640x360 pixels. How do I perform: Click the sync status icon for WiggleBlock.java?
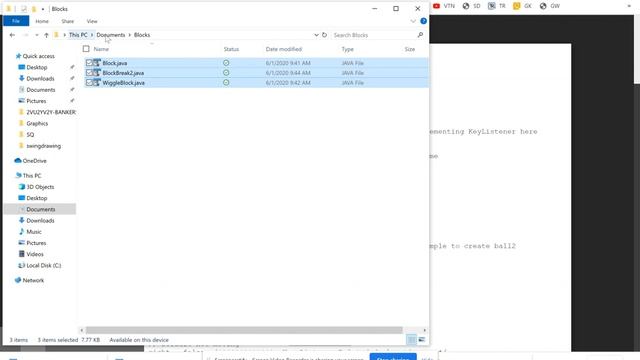click(226, 82)
